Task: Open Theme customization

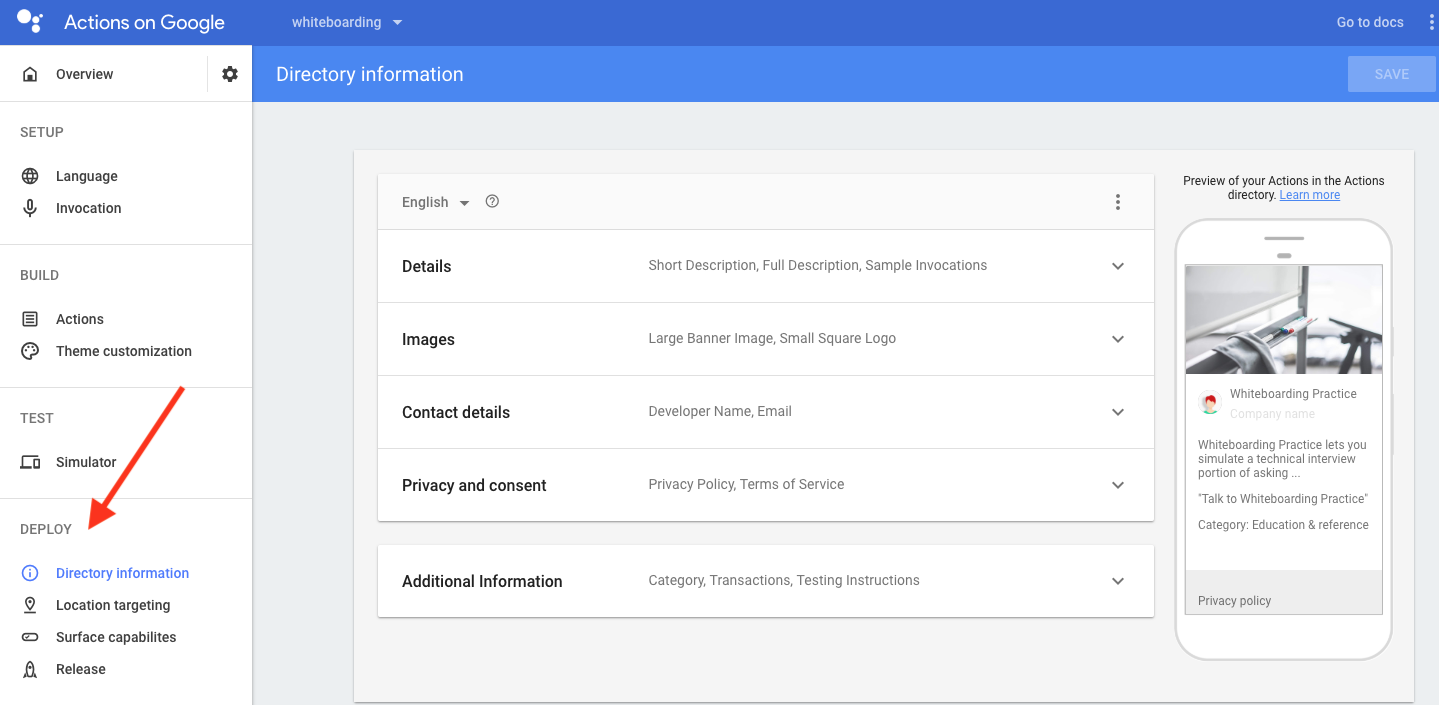Action: pyautogui.click(x=124, y=351)
